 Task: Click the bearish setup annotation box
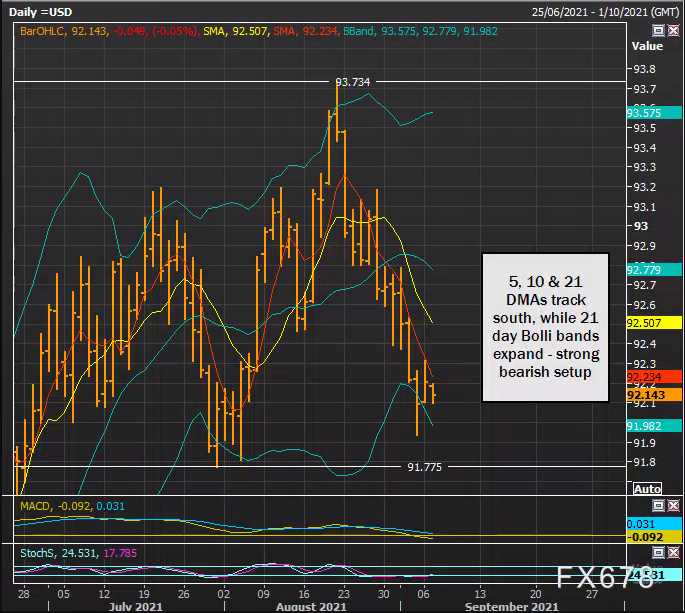click(544, 325)
